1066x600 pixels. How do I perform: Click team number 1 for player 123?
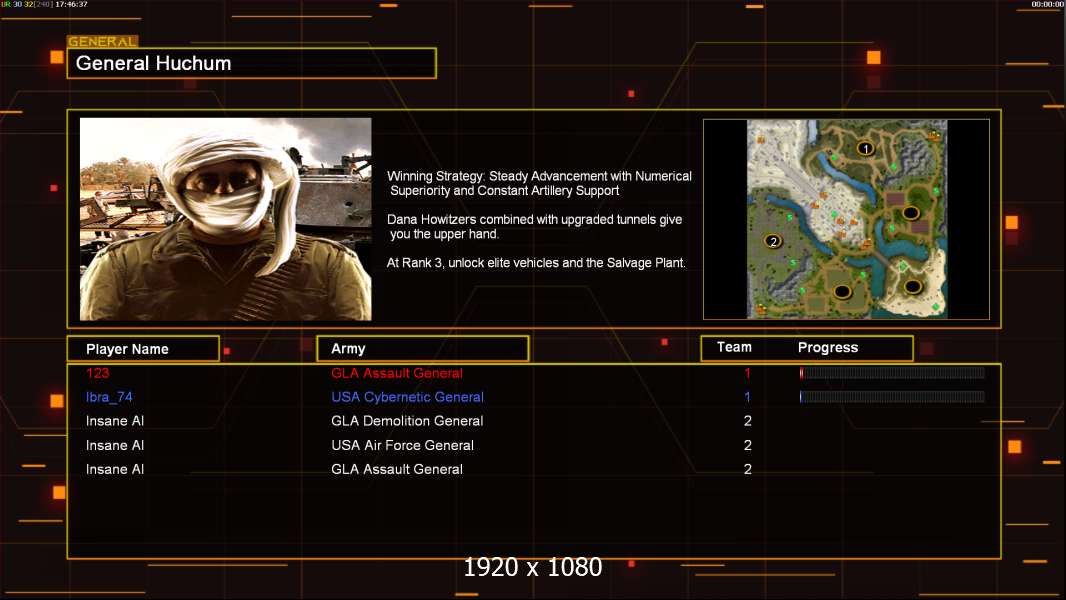pyautogui.click(x=747, y=372)
